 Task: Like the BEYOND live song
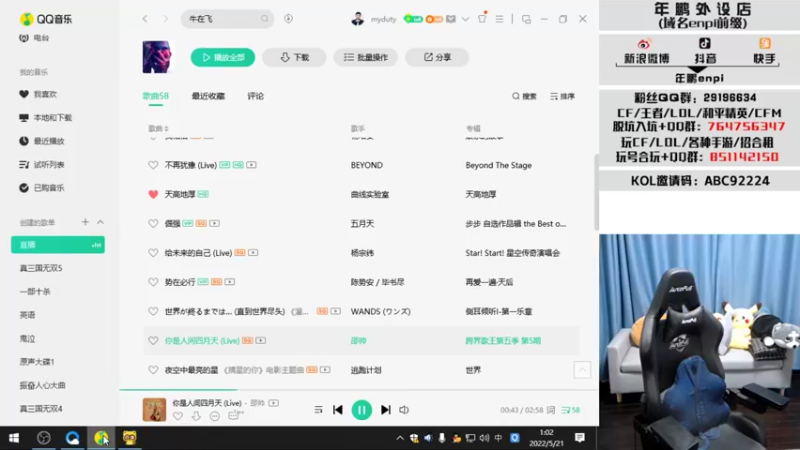pos(153,165)
